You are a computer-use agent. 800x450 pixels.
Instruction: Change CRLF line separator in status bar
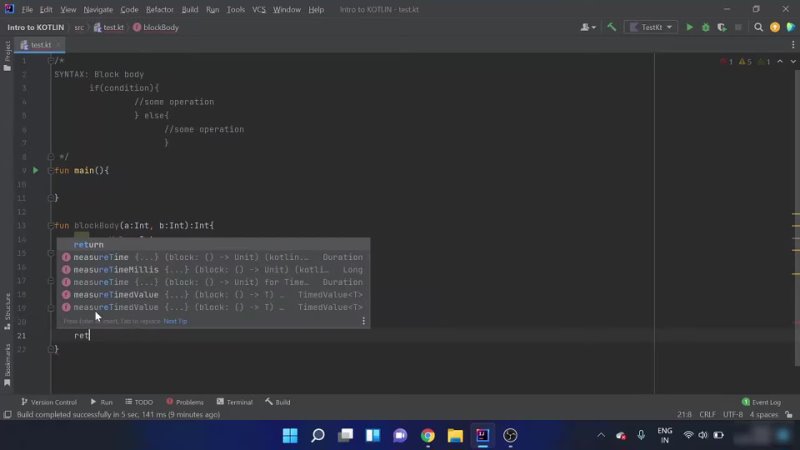point(707,415)
